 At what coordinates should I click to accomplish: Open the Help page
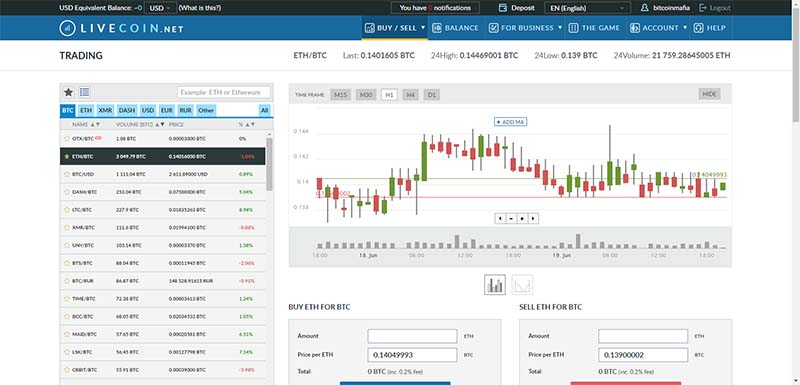point(711,28)
